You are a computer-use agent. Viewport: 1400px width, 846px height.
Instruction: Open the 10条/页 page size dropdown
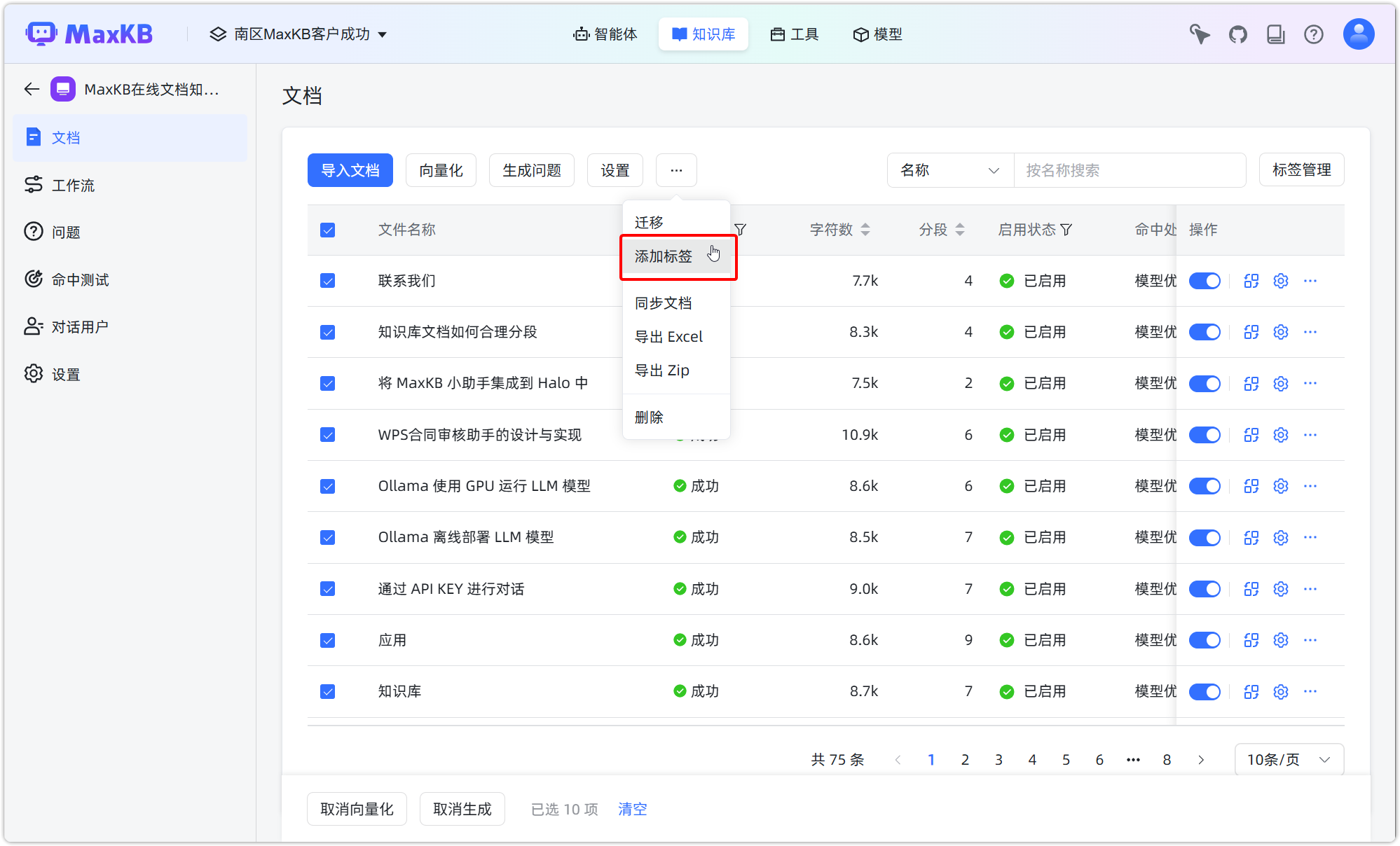pyautogui.click(x=1289, y=759)
